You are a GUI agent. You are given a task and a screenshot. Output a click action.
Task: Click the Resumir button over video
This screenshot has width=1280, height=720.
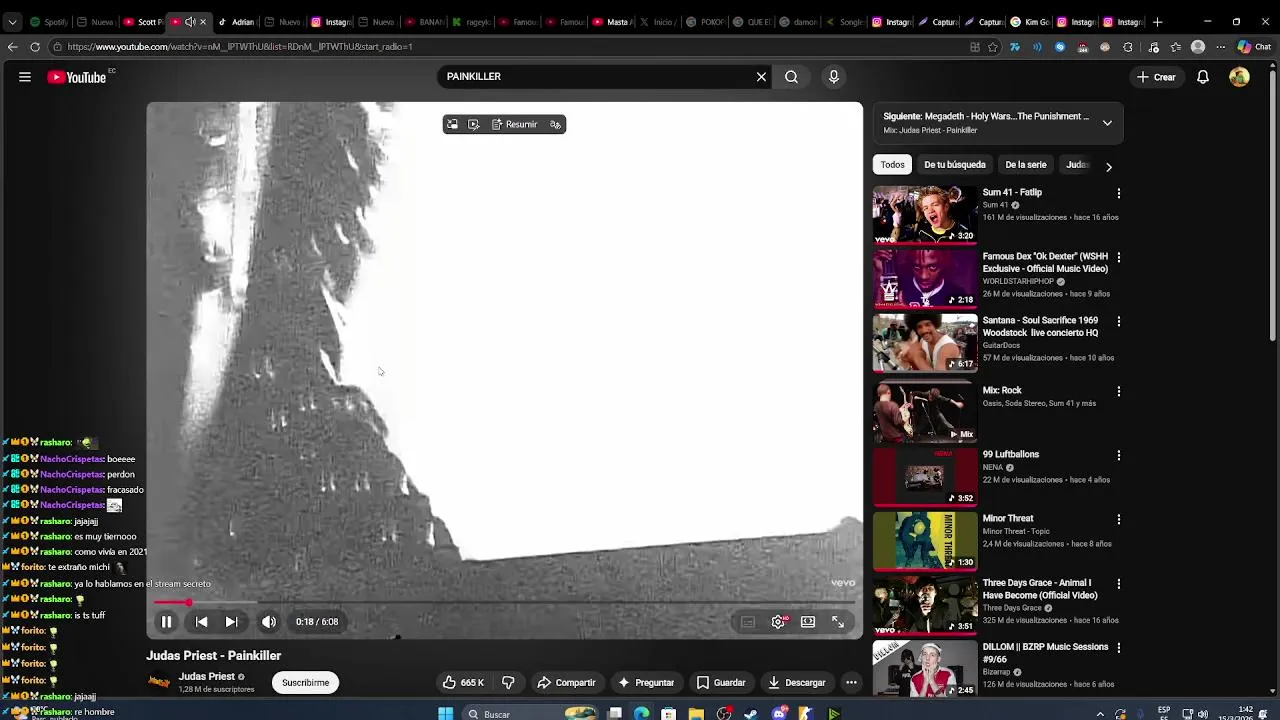point(514,125)
